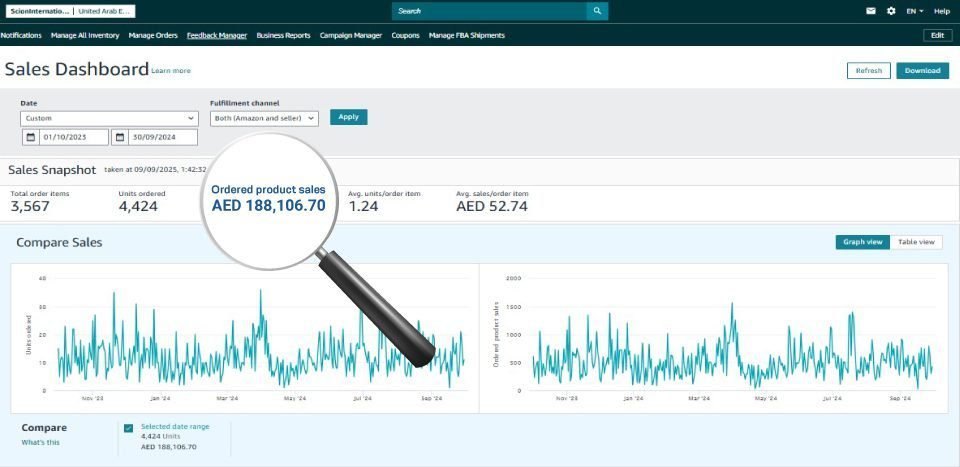The width and height of the screenshot is (960, 467).
Task: Open the United Arab Emirates marketplace selector
Action: [105, 11]
